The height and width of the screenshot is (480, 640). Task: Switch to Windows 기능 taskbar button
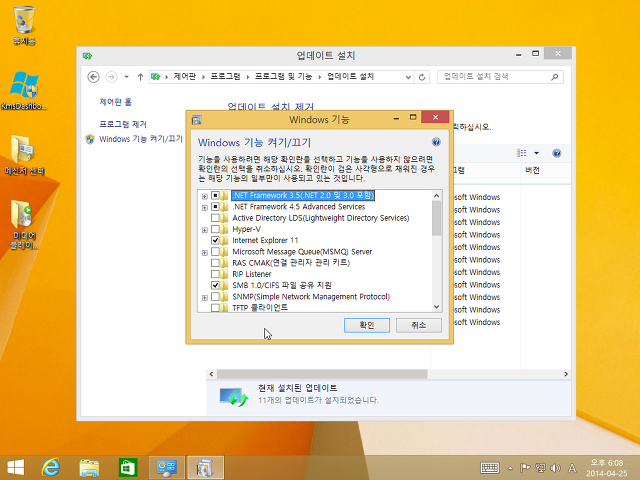pos(205,468)
